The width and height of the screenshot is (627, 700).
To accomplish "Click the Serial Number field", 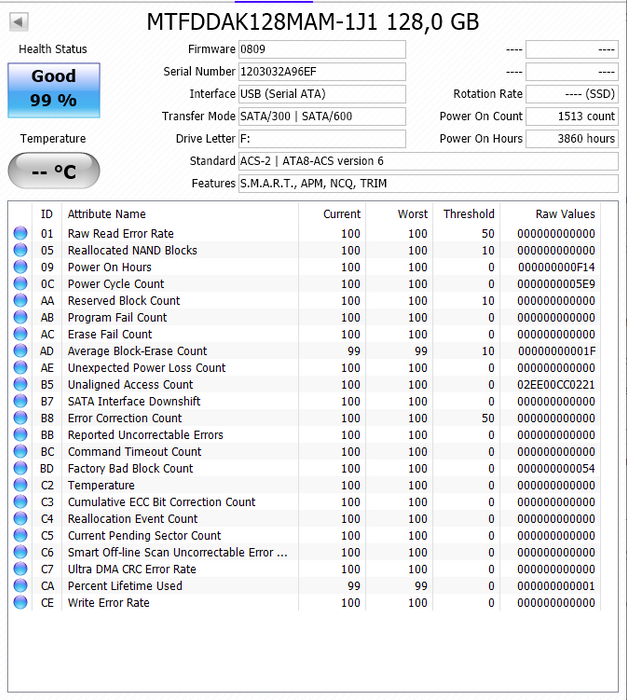I will [x=321, y=72].
